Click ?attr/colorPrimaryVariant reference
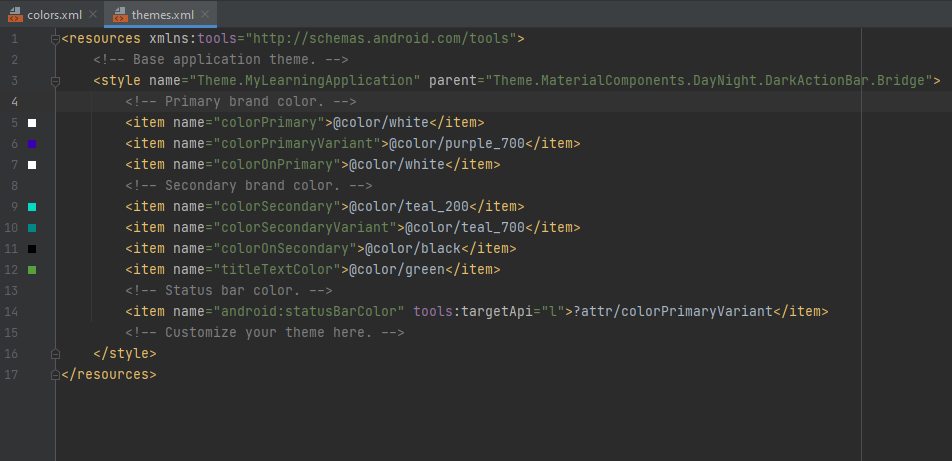The height and width of the screenshot is (461, 952). (673, 312)
